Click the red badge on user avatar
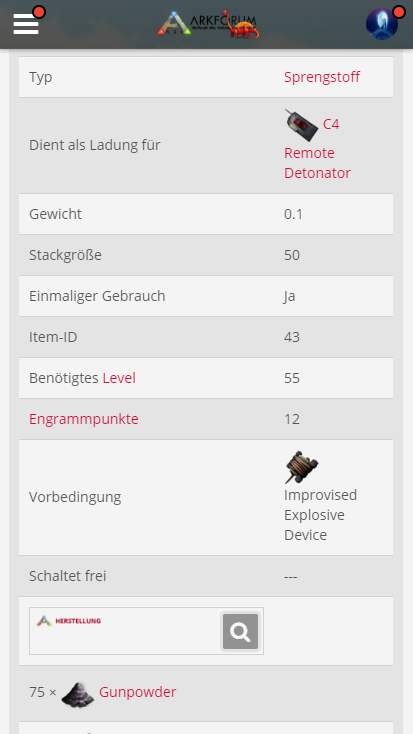Image resolution: width=413 pixels, height=734 pixels. tap(398, 12)
